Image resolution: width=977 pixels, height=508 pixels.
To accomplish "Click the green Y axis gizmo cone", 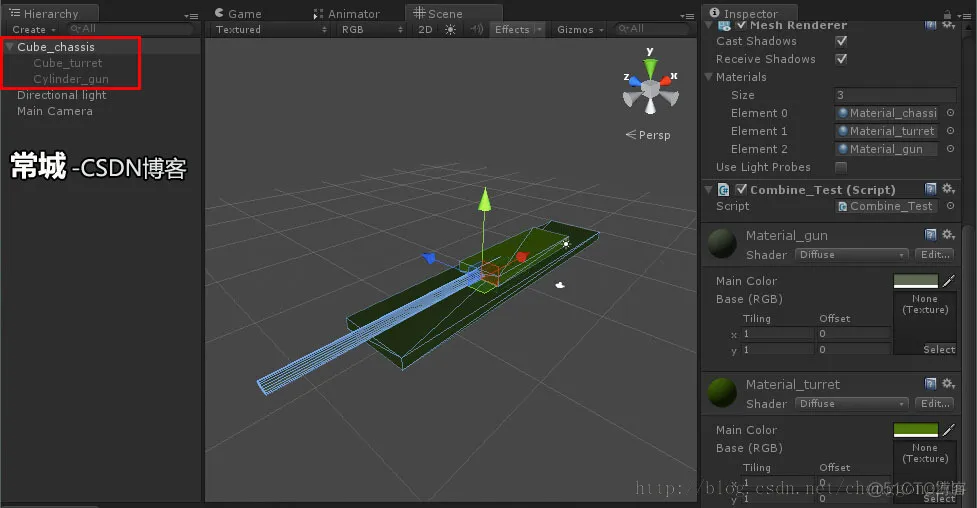I will (650, 67).
